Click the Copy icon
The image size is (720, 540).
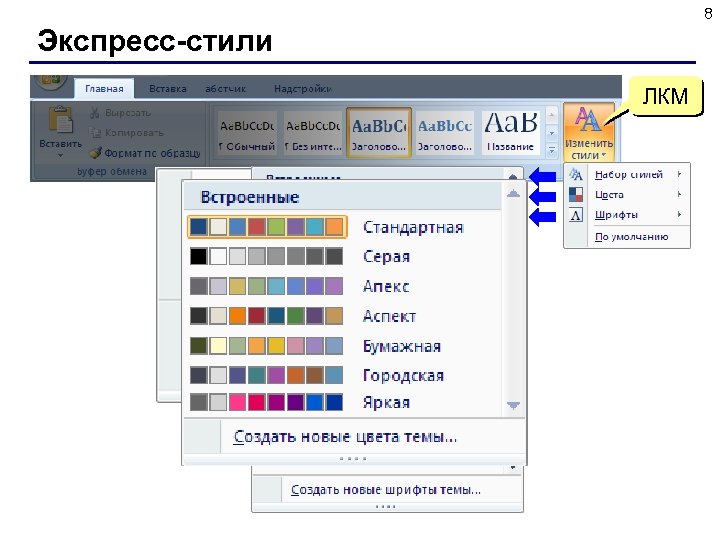point(95,133)
